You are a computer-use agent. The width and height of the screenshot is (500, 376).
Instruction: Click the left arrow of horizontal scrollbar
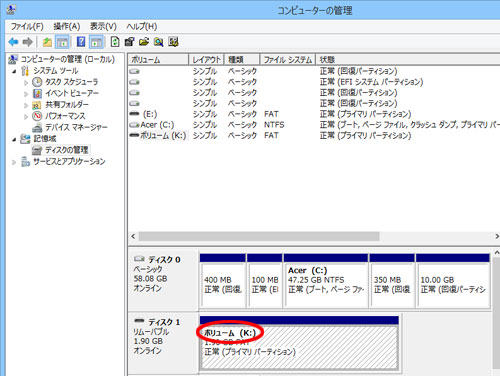(133, 236)
